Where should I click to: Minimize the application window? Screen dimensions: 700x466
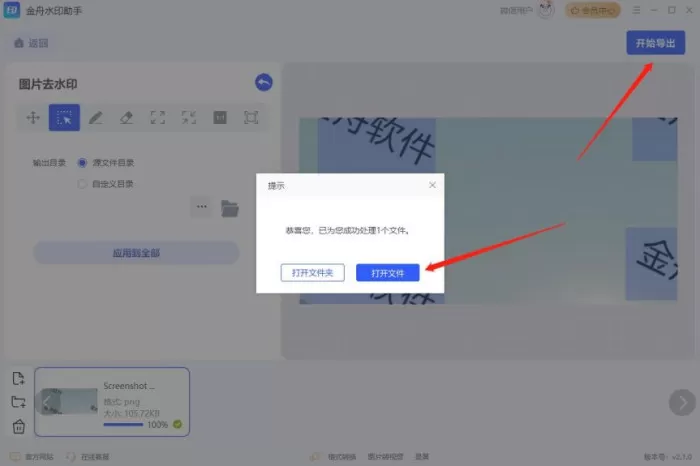point(654,10)
